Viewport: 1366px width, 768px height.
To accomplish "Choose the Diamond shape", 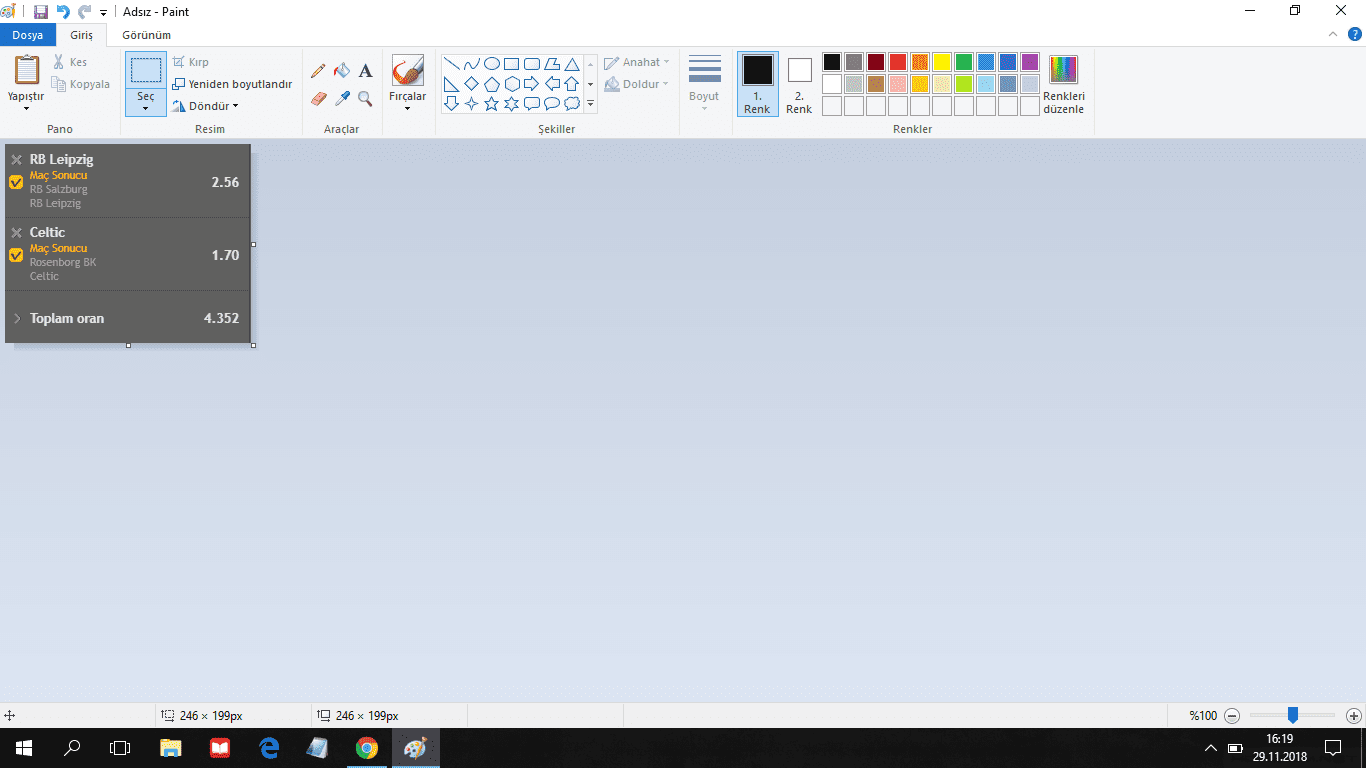I will coord(472,84).
